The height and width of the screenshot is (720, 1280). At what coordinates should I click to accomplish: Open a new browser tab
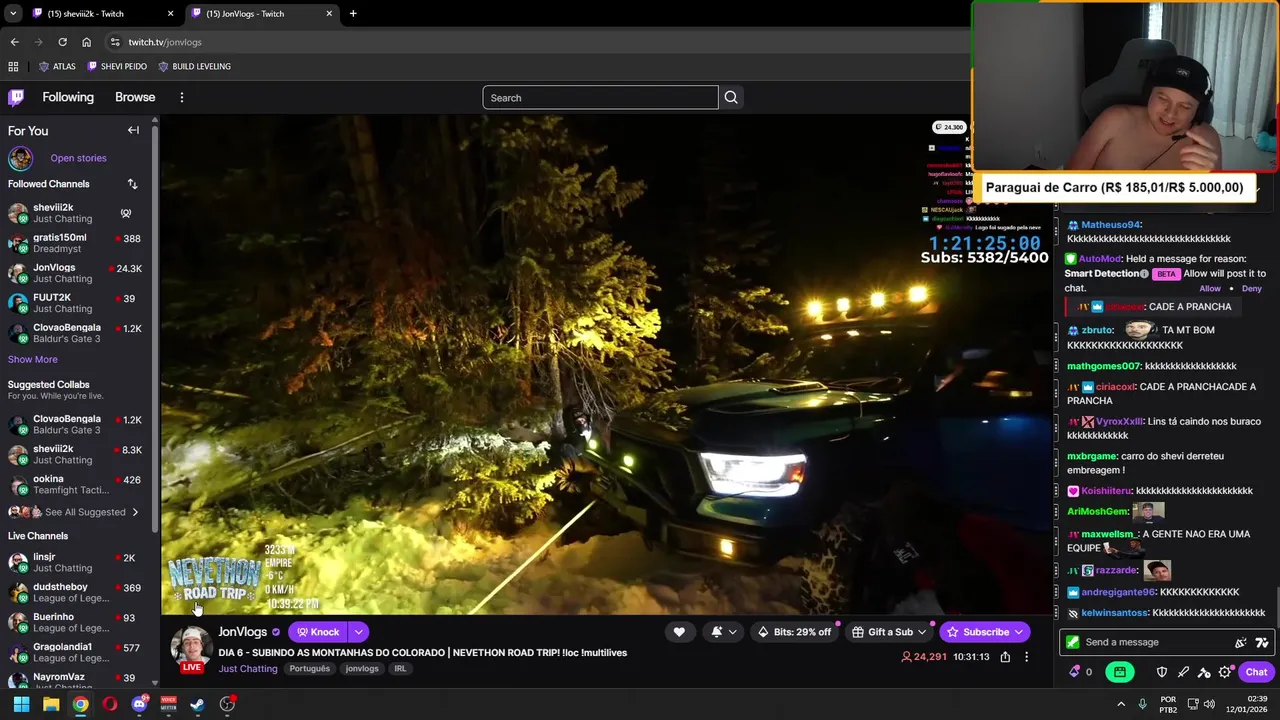353,13
